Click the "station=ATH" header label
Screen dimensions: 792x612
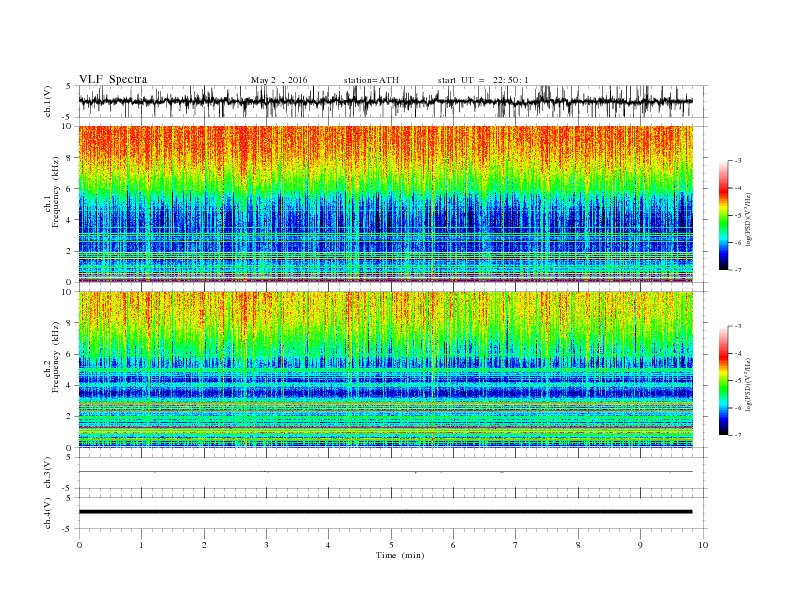371,80
